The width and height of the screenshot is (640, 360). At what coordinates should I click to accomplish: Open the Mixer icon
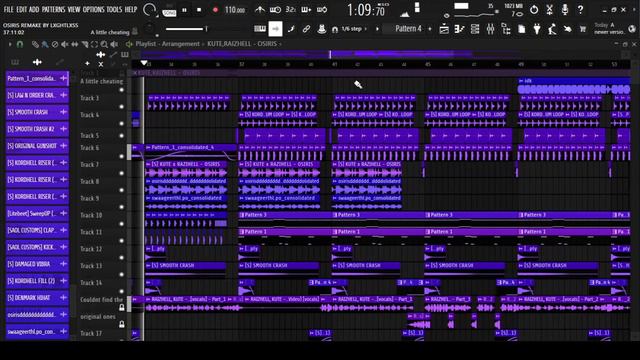(490, 29)
